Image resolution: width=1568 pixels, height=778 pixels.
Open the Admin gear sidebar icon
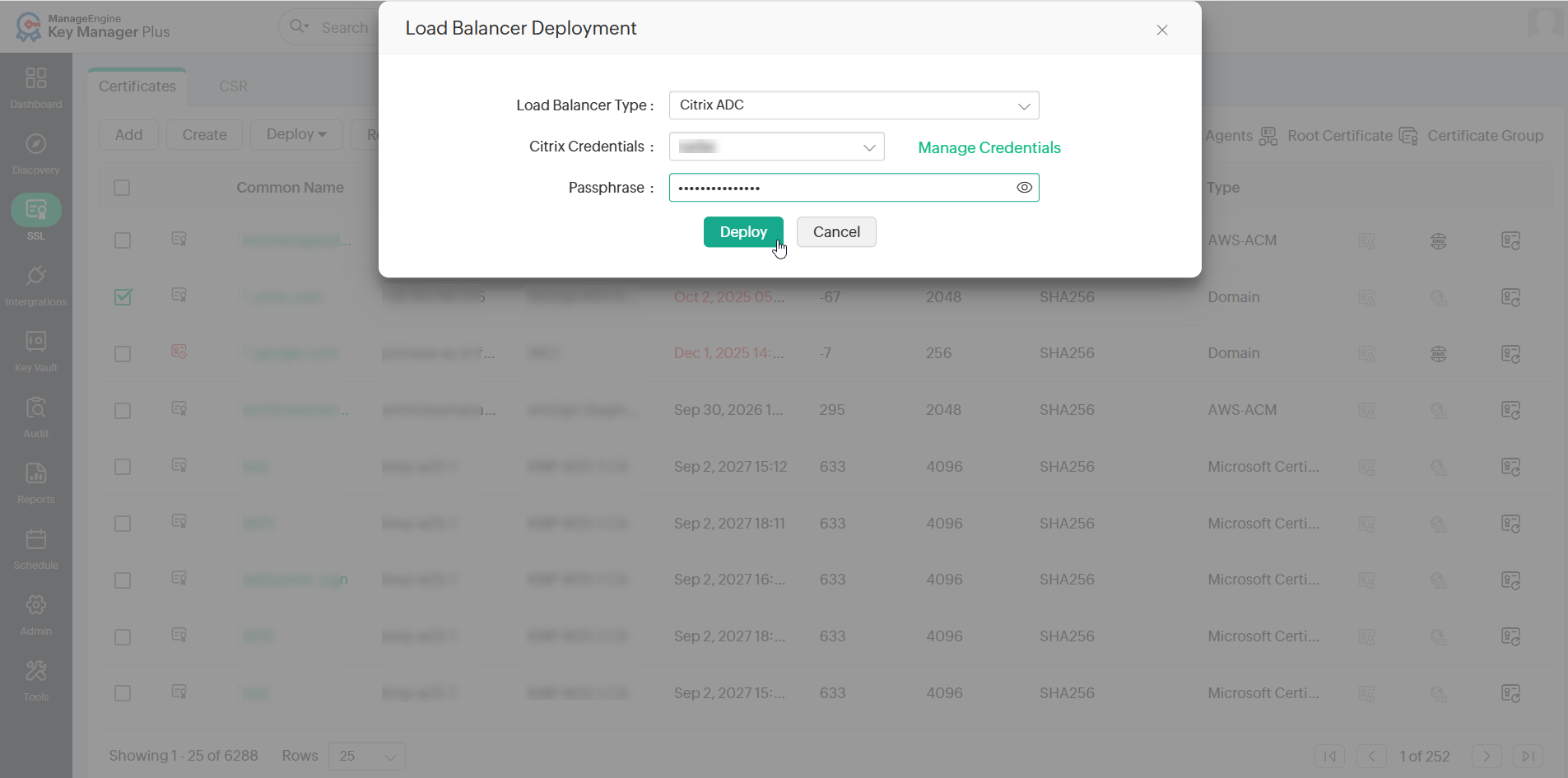click(36, 605)
